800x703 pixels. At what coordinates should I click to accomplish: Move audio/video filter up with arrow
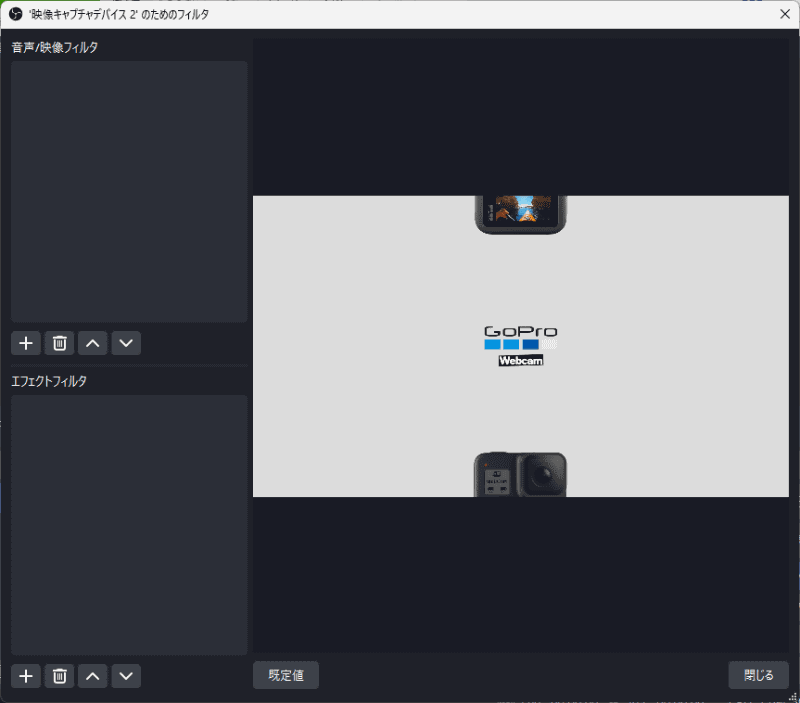(92, 343)
